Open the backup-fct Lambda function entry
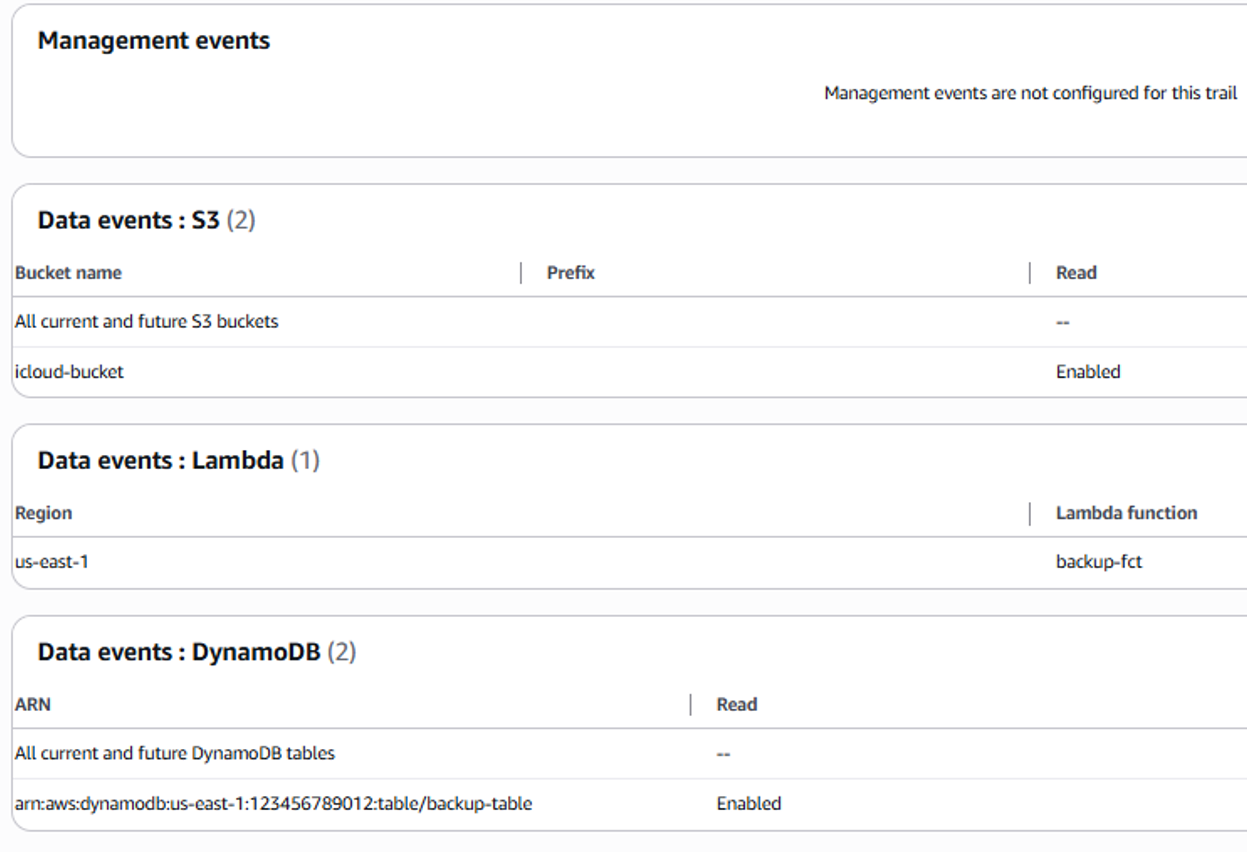Viewport: 1247px width, 852px height. point(1099,562)
